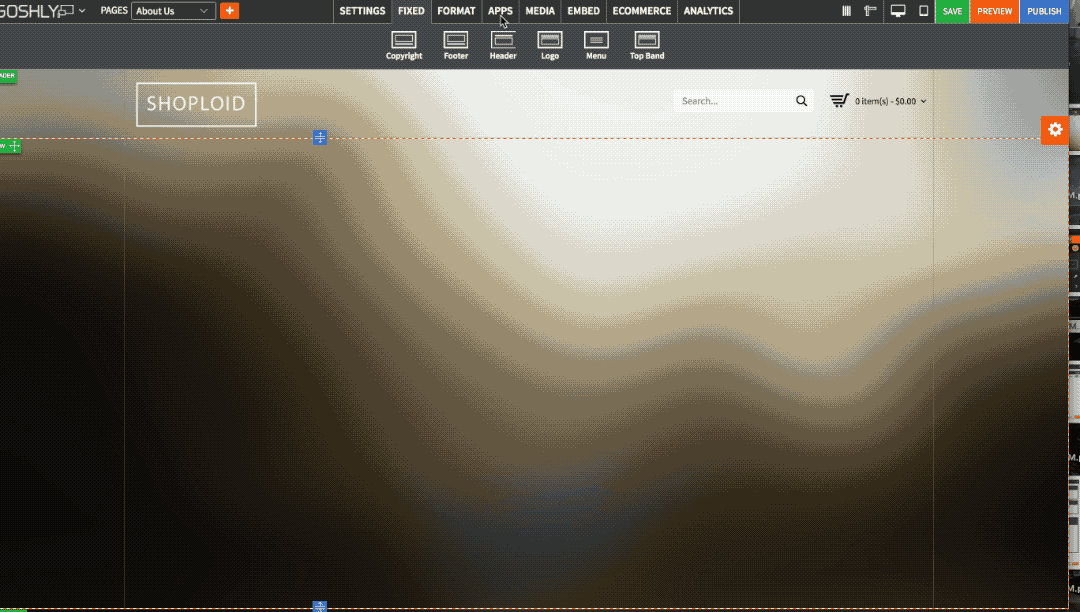
Task: Toggle the column grid guides icon
Action: click(x=847, y=11)
